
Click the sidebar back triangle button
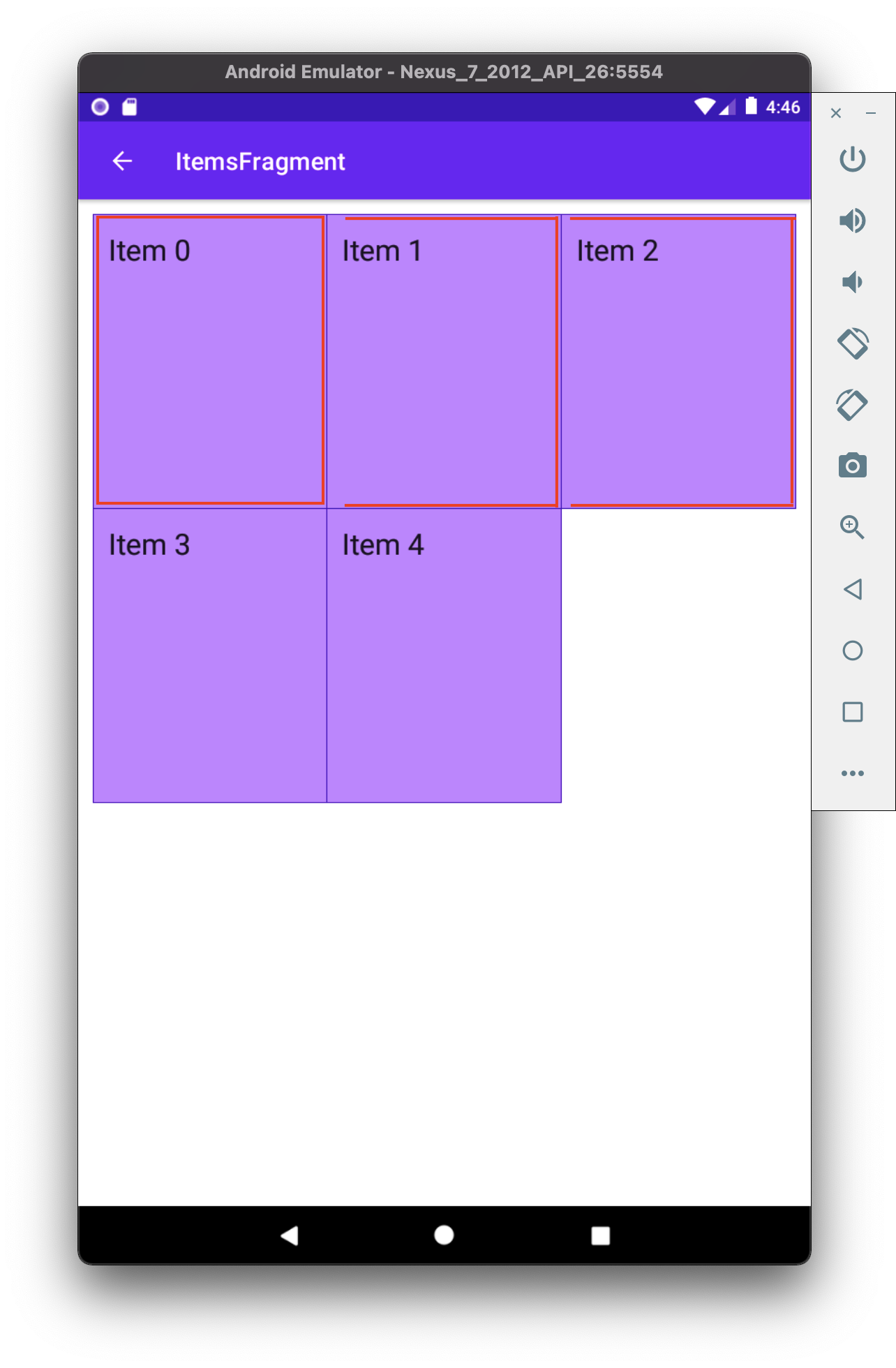[852, 589]
